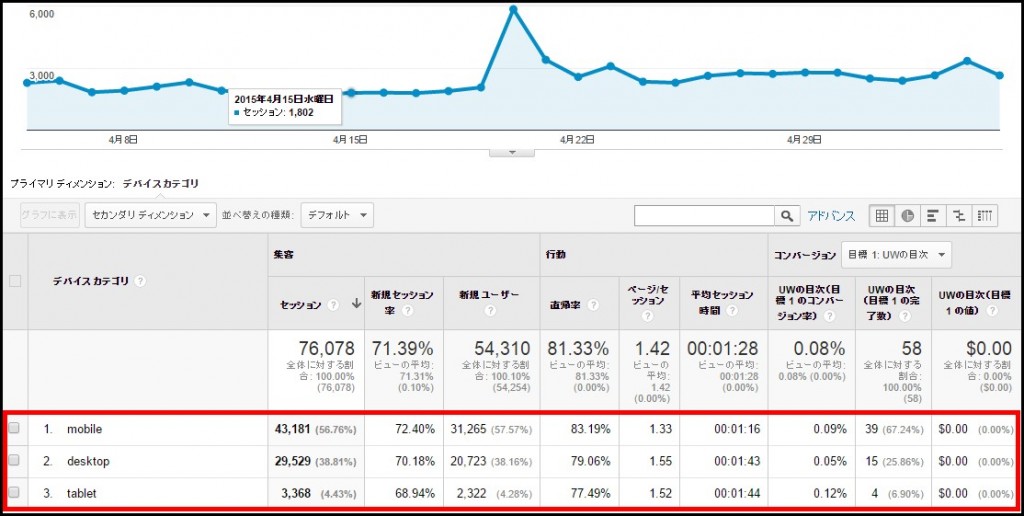Open help for デバイス カテゴリ column
Viewport: 1024px width, 516px height.
click(140, 281)
